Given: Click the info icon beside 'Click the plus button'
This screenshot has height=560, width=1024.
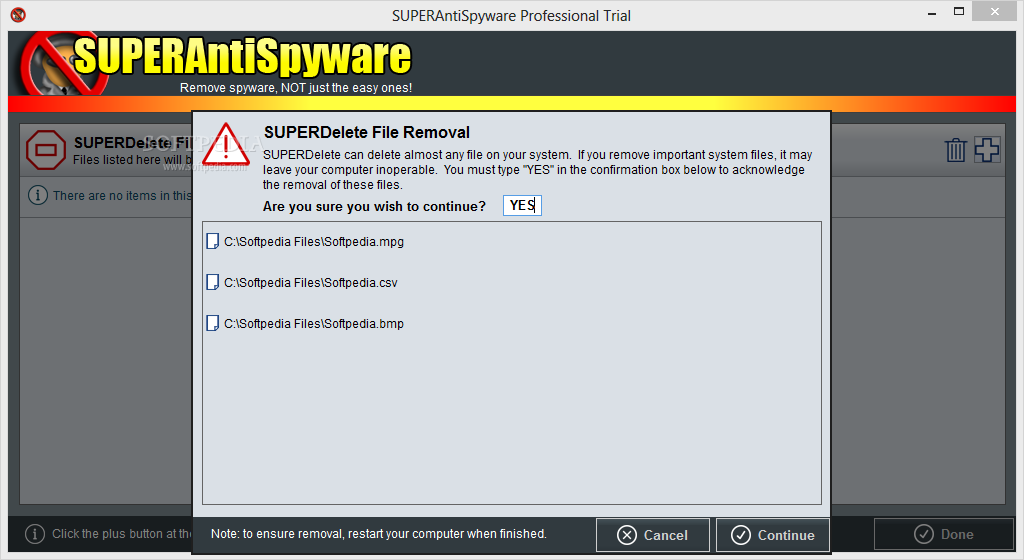Looking at the screenshot, I should tap(35, 534).
